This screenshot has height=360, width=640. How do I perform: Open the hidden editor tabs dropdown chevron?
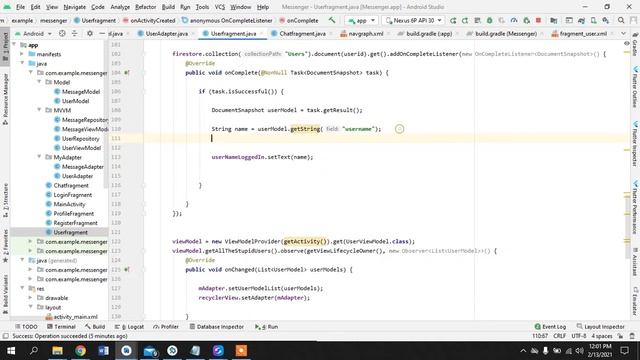(623, 33)
